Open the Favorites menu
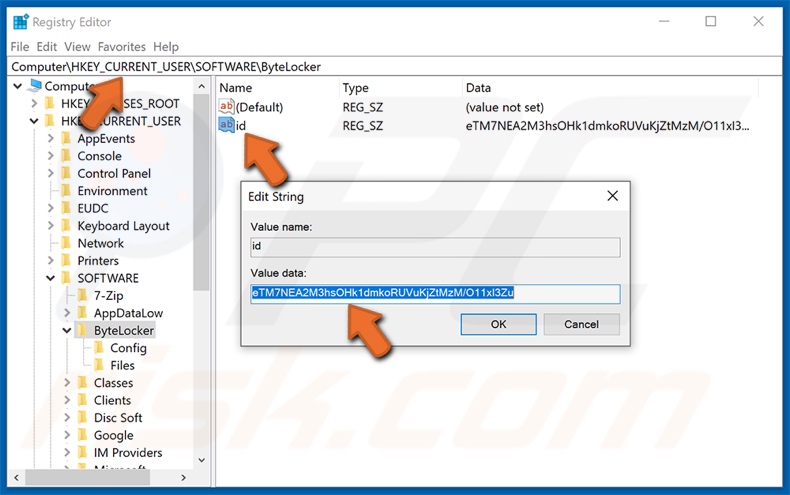 coord(121,47)
